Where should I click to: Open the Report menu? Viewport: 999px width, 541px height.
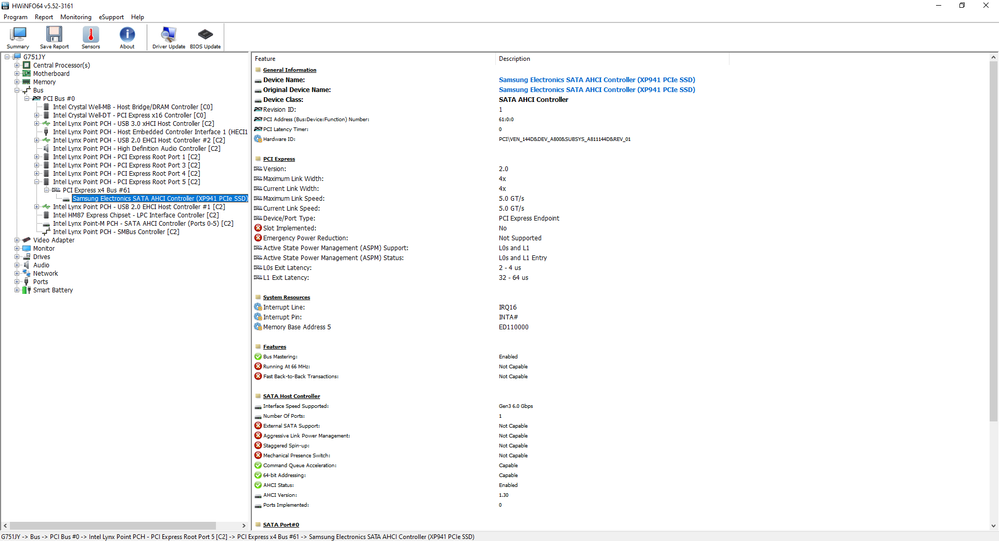[44, 17]
